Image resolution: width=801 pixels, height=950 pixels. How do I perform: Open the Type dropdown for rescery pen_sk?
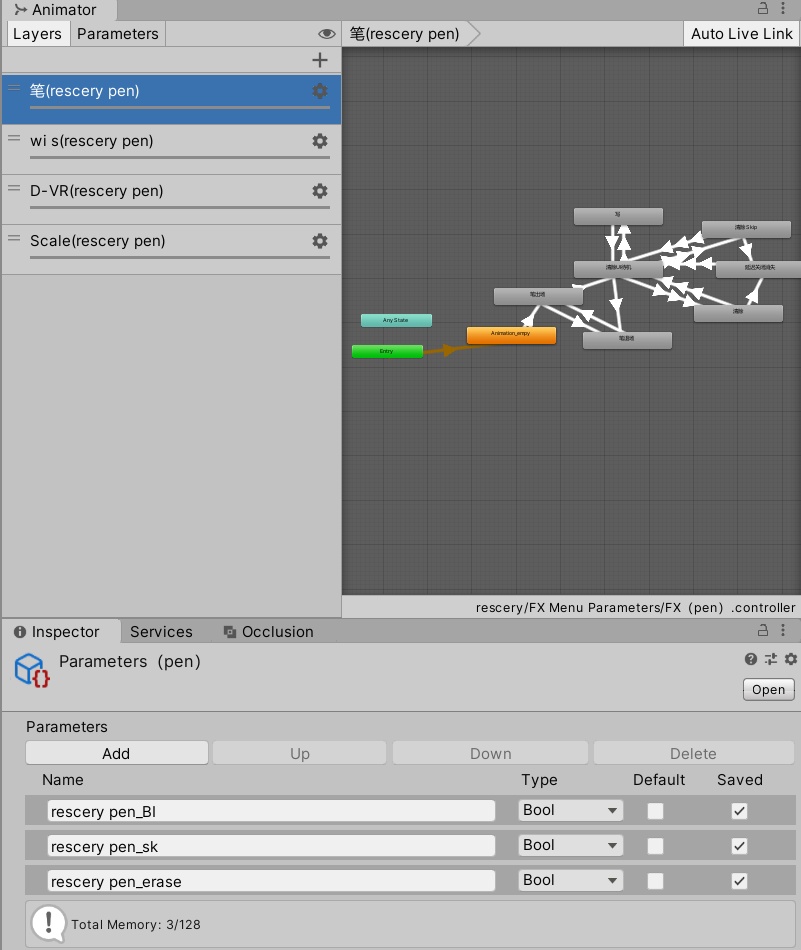click(x=570, y=845)
